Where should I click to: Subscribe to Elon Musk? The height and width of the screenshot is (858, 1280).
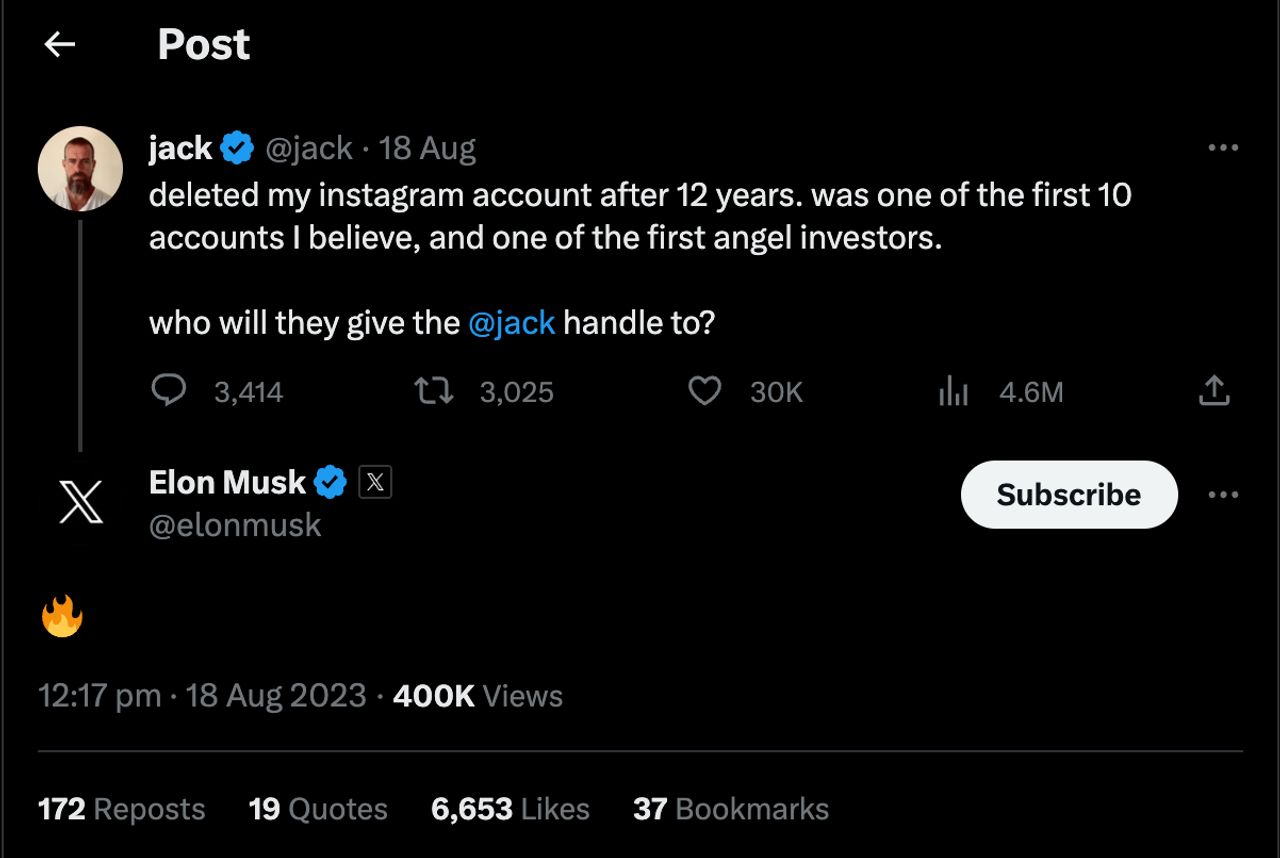point(1068,494)
